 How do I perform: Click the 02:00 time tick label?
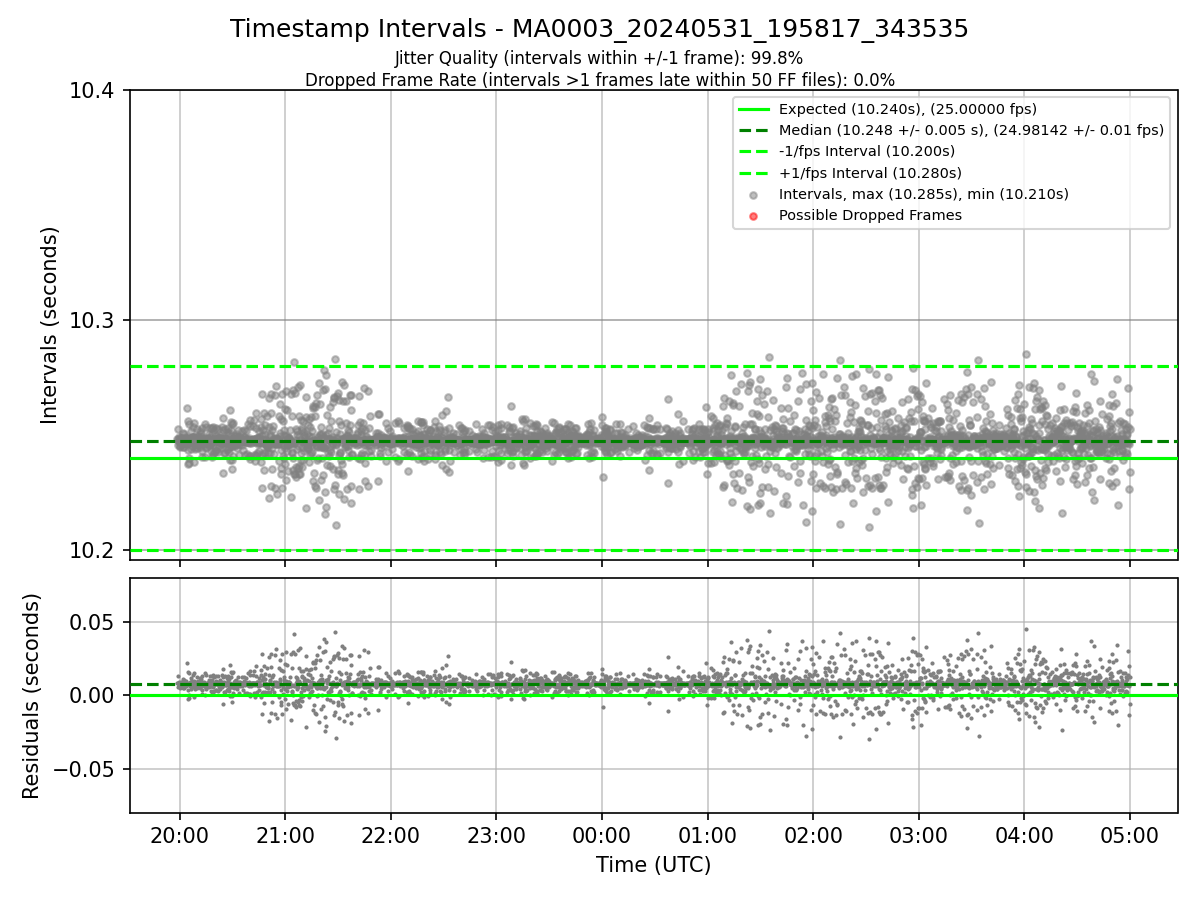[813, 835]
